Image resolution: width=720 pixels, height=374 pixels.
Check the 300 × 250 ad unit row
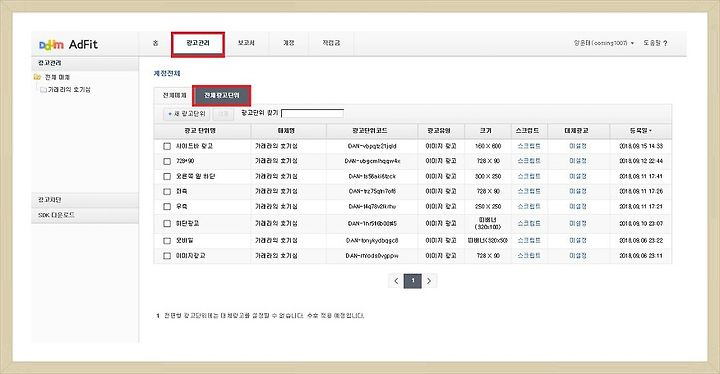[x=167, y=176]
